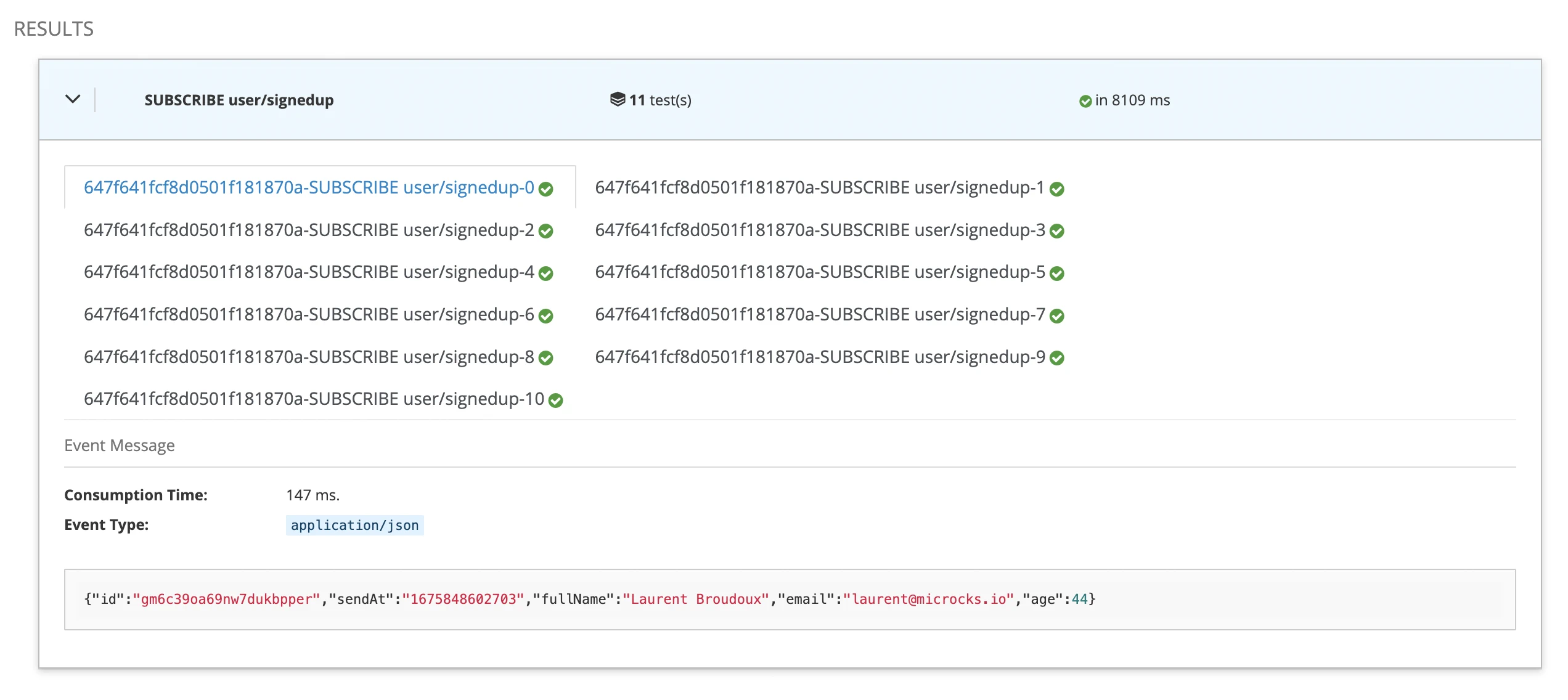Open the signedup-5 test tab
The height and width of the screenshot is (700, 1568).
tap(819, 272)
